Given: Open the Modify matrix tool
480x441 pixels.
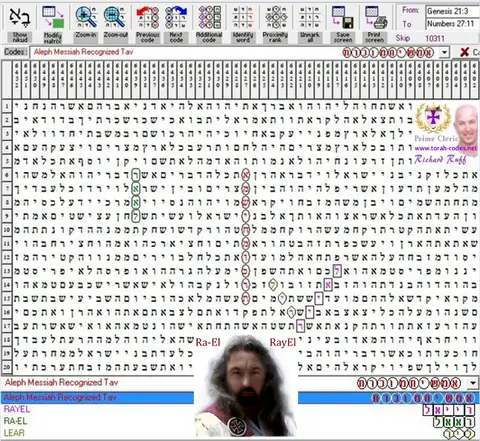Looking at the screenshot, I should point(53,17).
